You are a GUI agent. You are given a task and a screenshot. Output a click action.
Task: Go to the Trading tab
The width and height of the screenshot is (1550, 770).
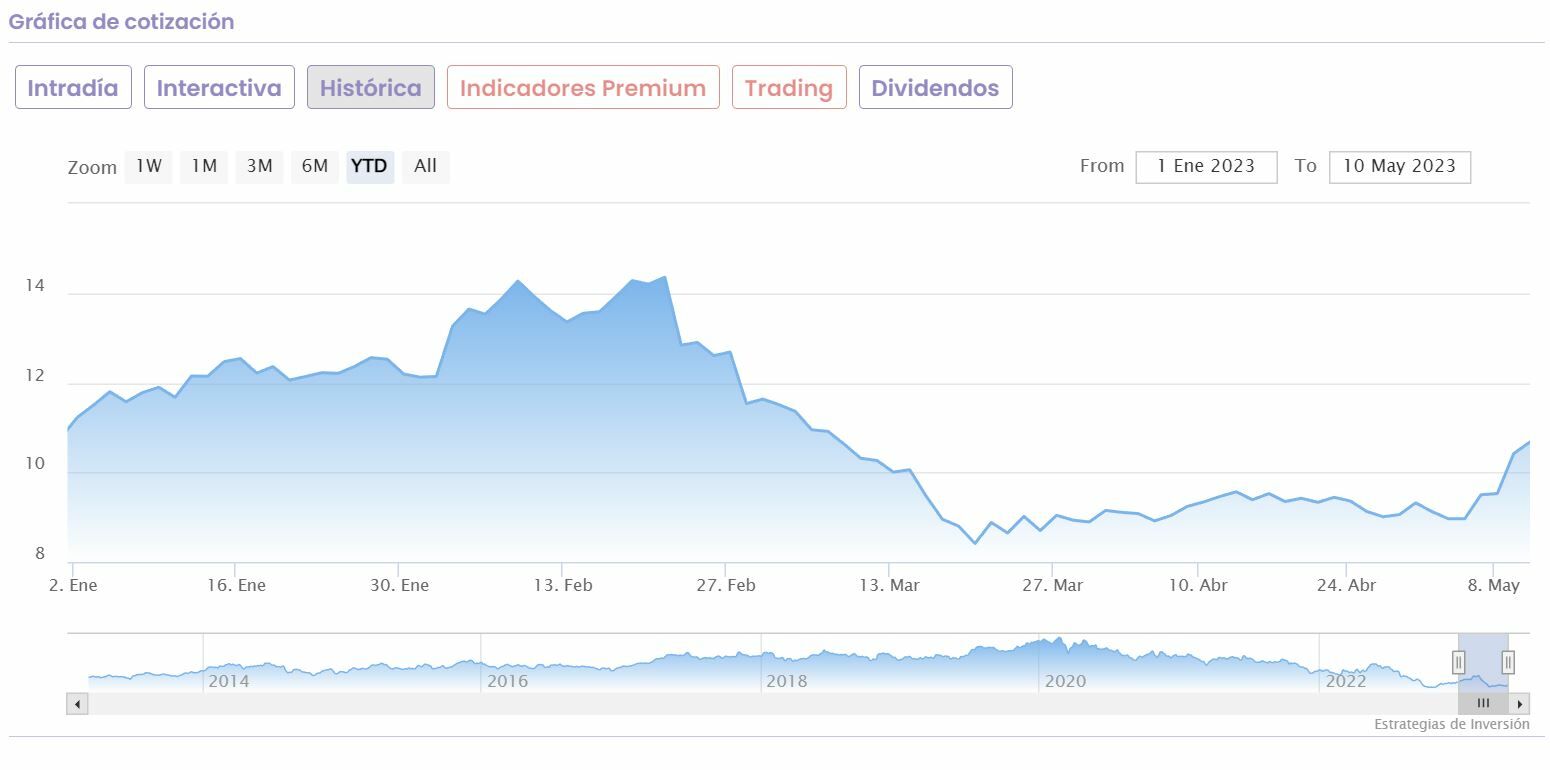789,88
